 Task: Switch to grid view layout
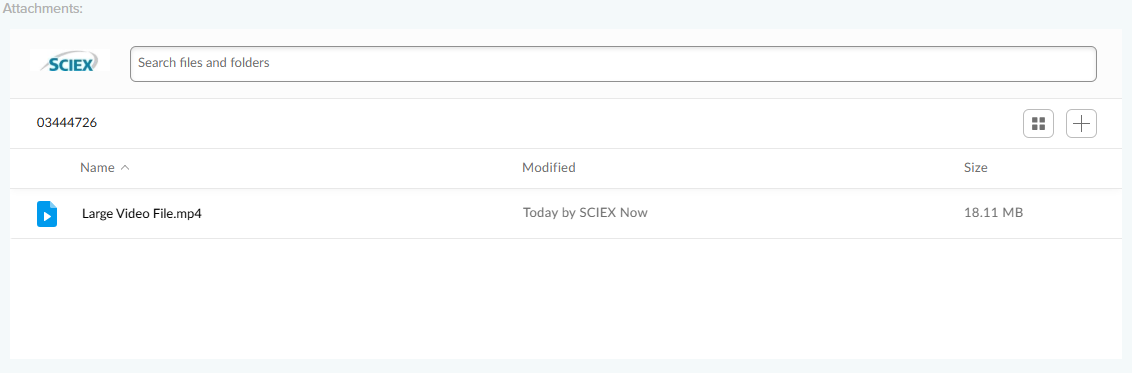pos(1038,123)
